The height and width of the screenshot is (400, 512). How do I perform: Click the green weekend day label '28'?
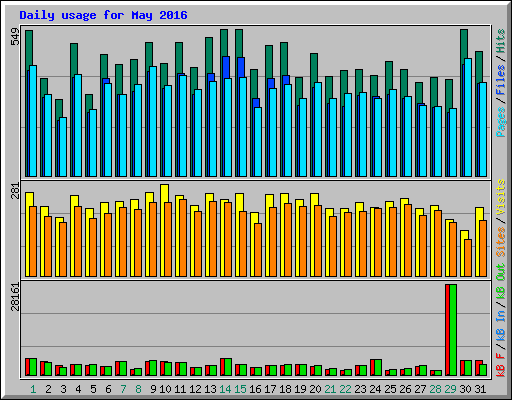(x=435, y=389)
